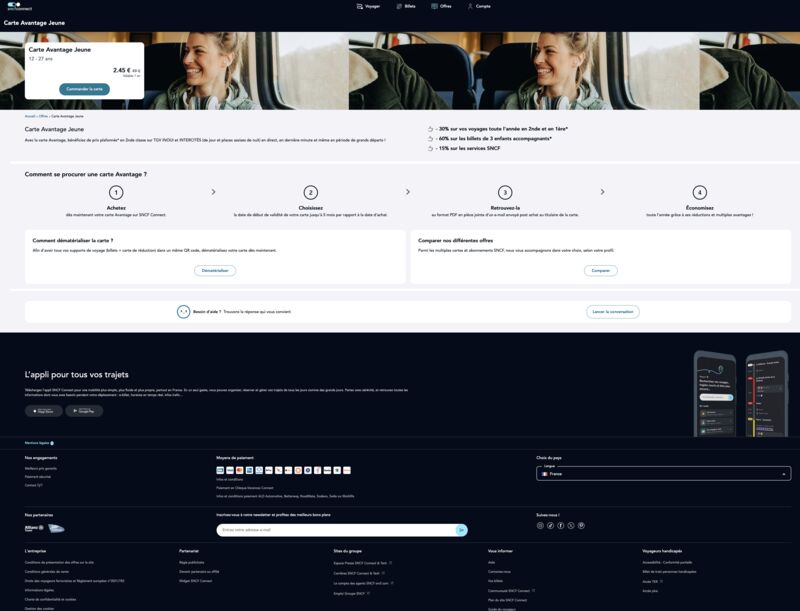800x611 pixels.
Task: Click step 4 circle above Économisez
Action: tap(699, 192)
